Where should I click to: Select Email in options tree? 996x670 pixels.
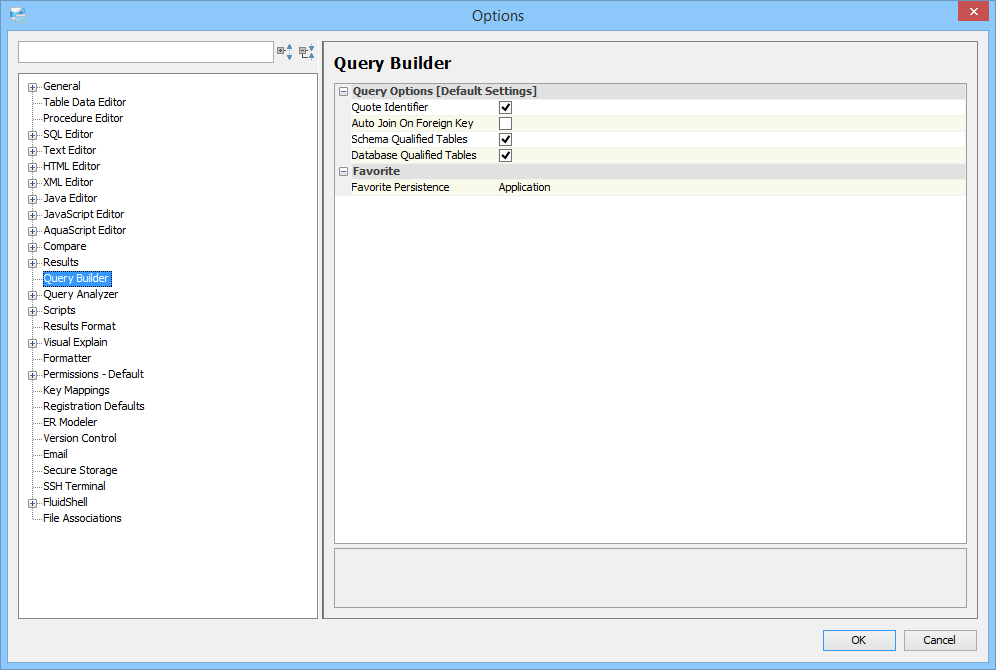click(55, 454)
